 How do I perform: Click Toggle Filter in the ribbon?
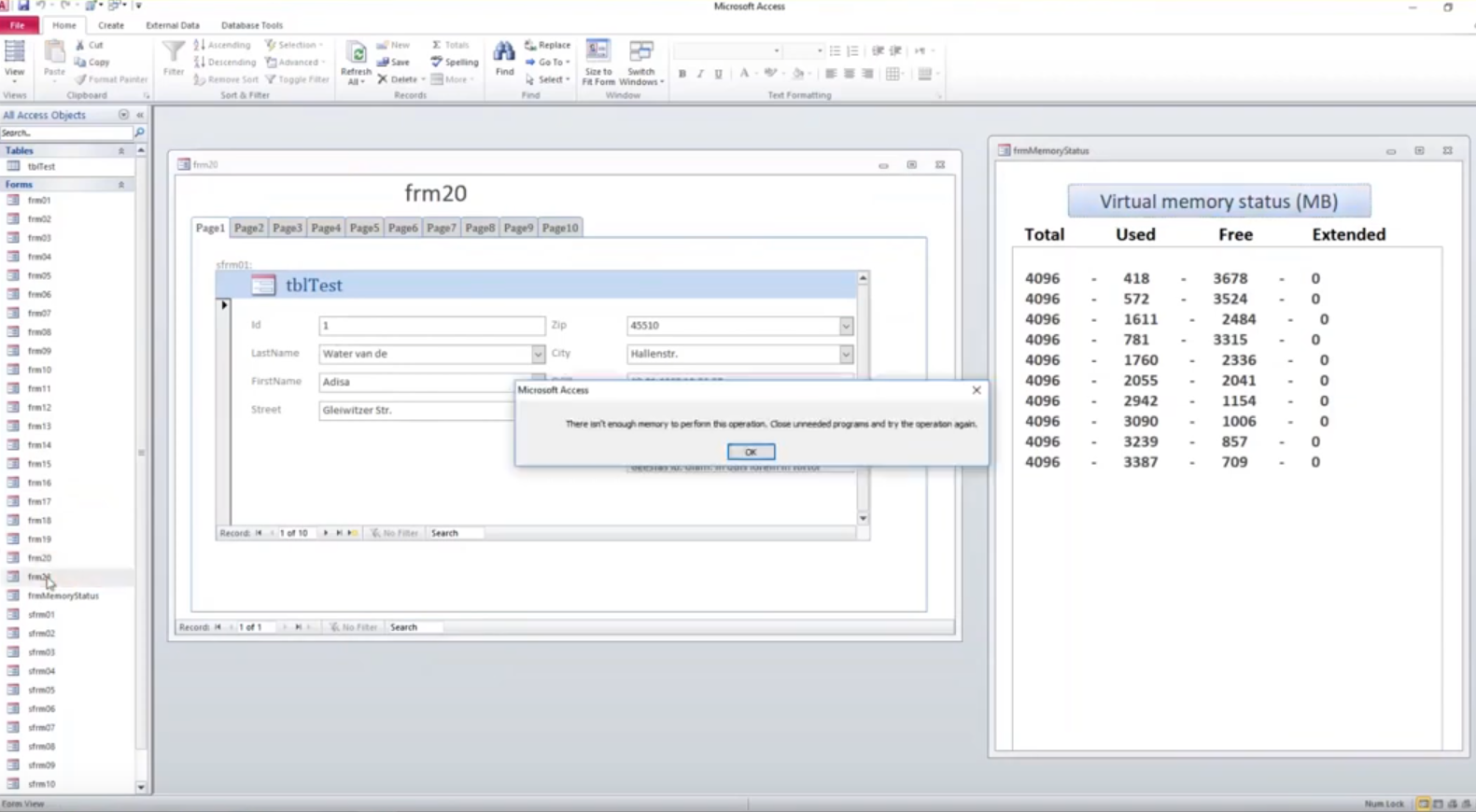tap(298, 79)
